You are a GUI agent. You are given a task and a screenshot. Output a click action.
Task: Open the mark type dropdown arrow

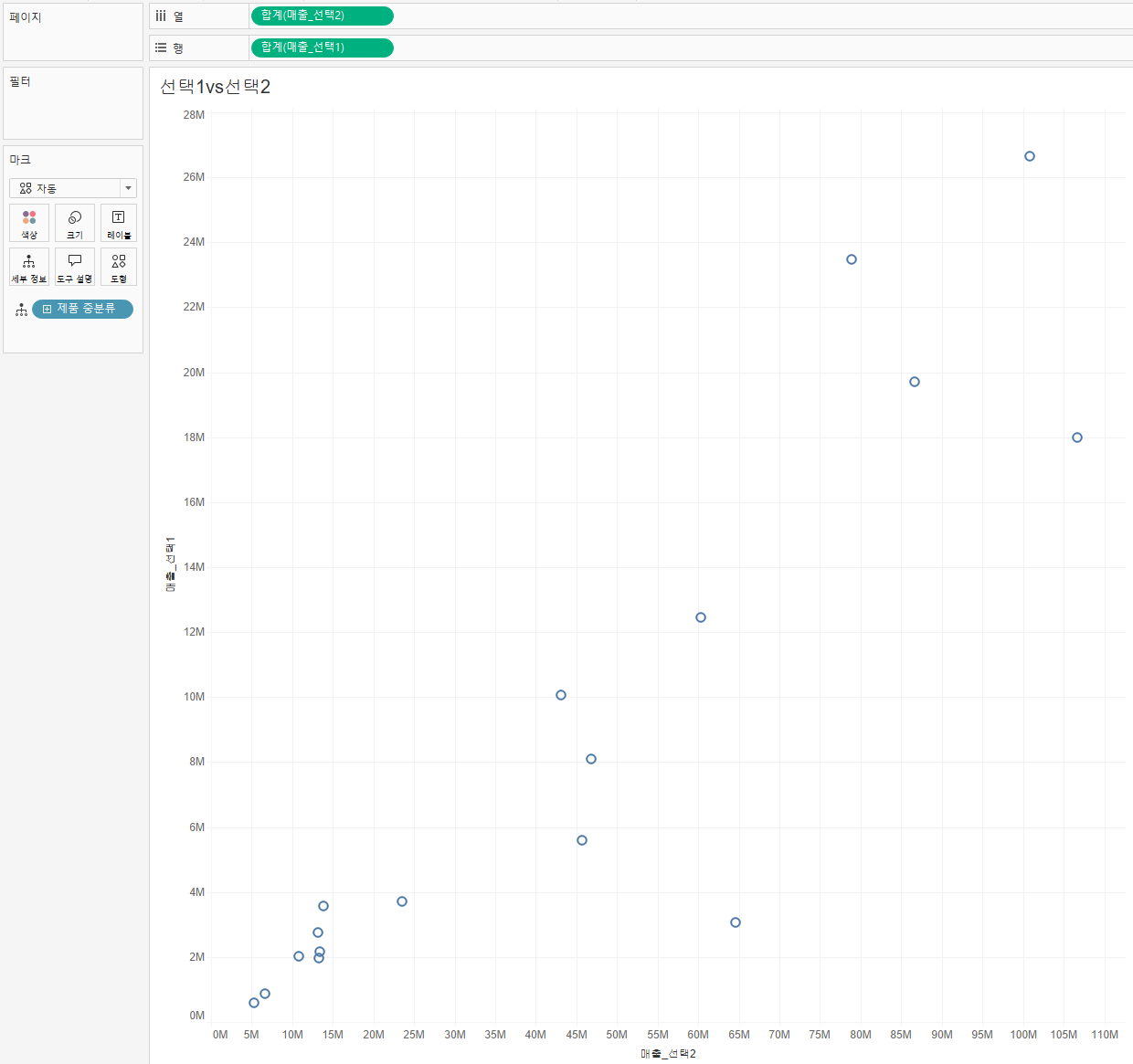128,188
